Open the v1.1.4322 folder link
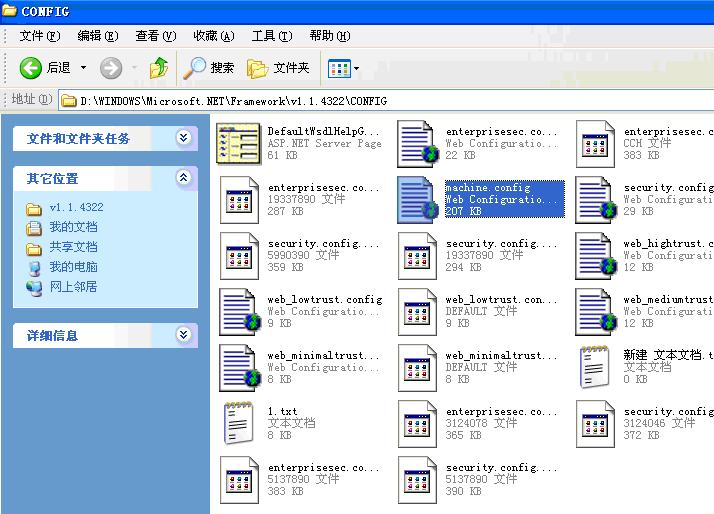Screen dimensions: 714x514 tap(76, 208)
